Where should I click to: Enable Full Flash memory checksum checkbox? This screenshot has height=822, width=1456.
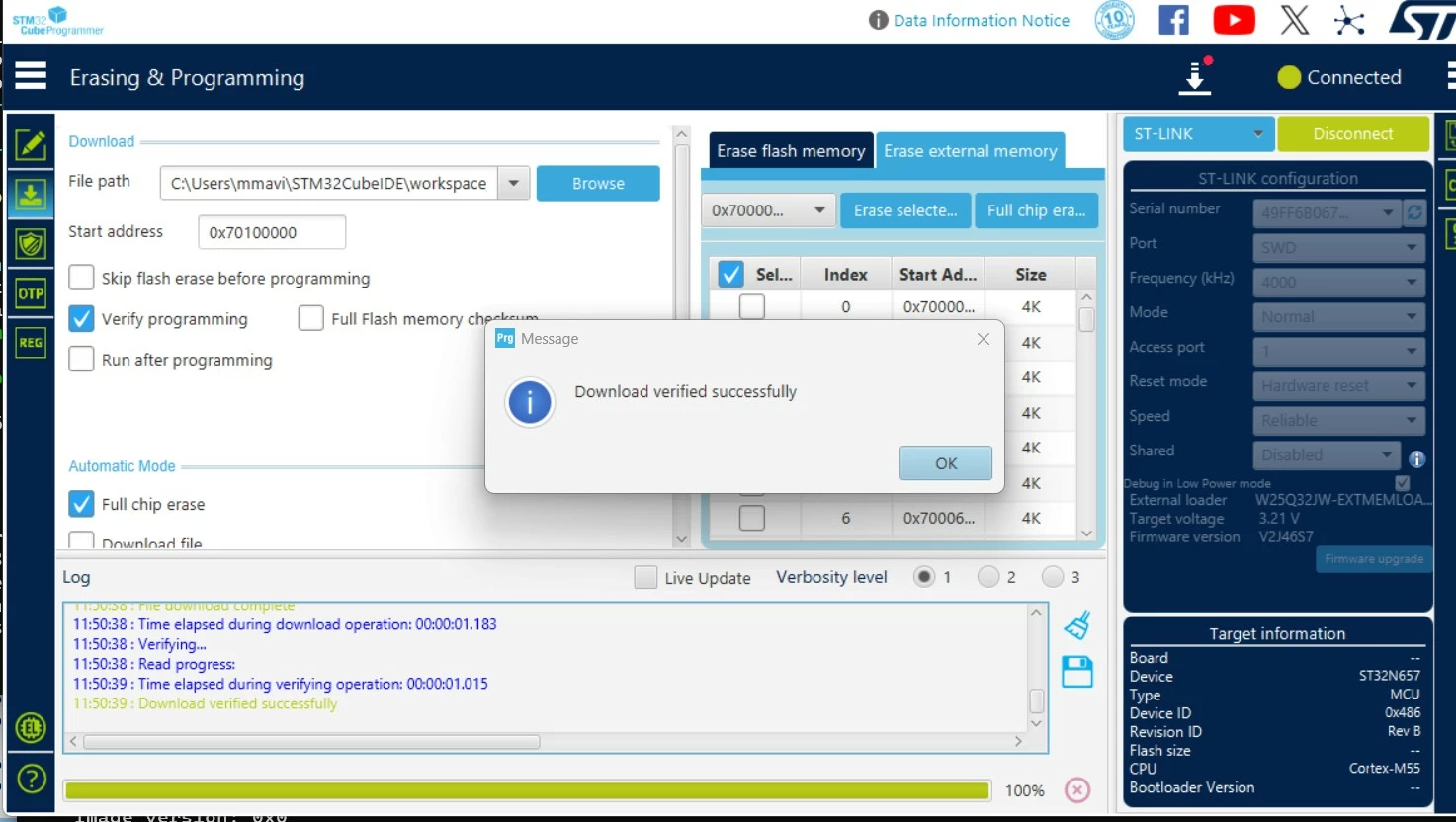point(310,318)
